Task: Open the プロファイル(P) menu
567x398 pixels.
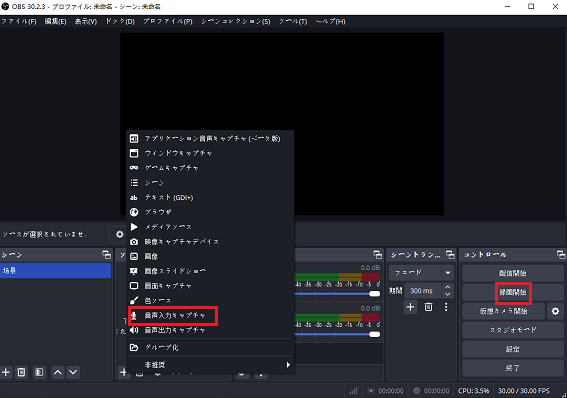Action: point(168,22)
